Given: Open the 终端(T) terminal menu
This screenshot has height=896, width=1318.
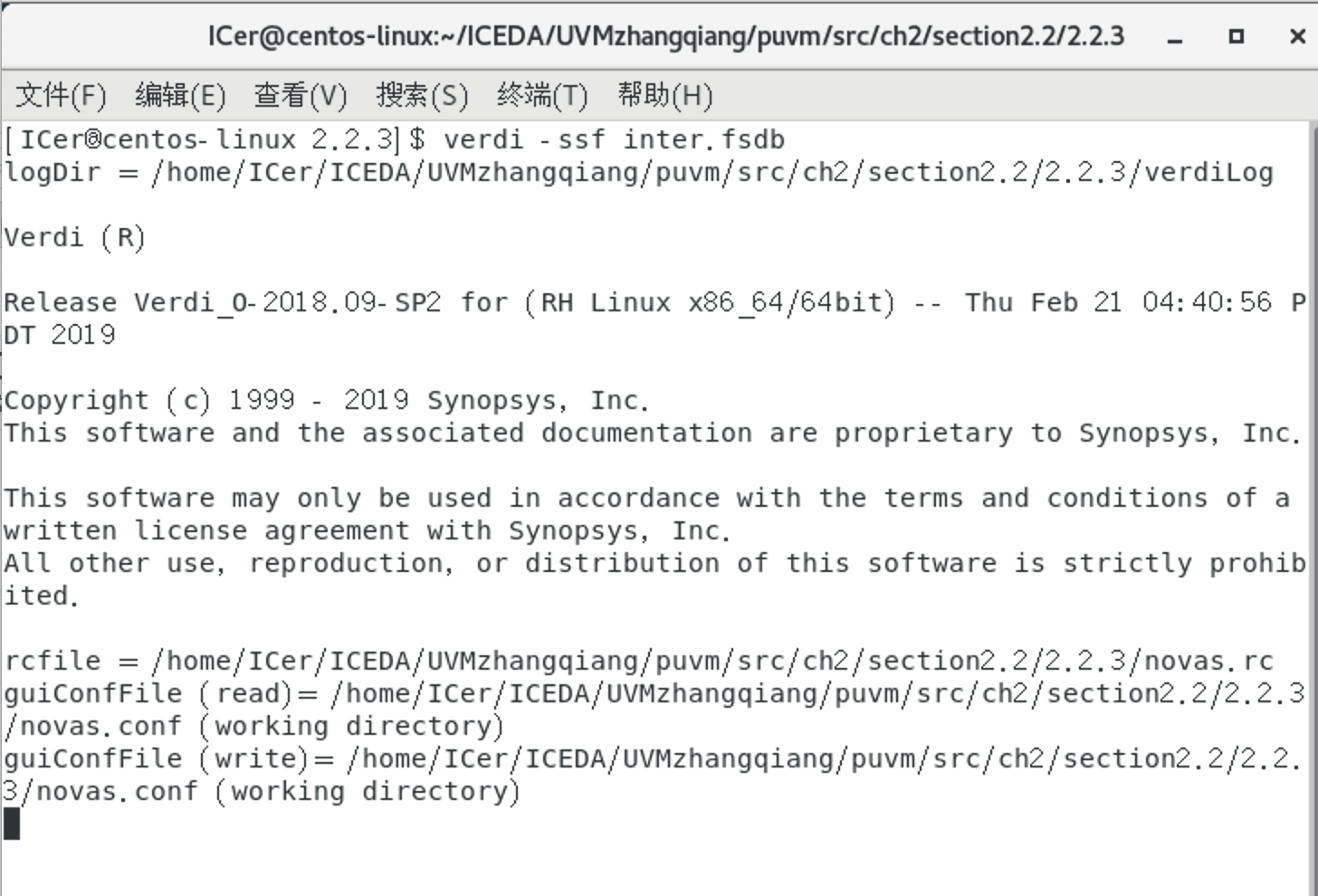Looking at the screenshot, I should [x=540, y=95].
